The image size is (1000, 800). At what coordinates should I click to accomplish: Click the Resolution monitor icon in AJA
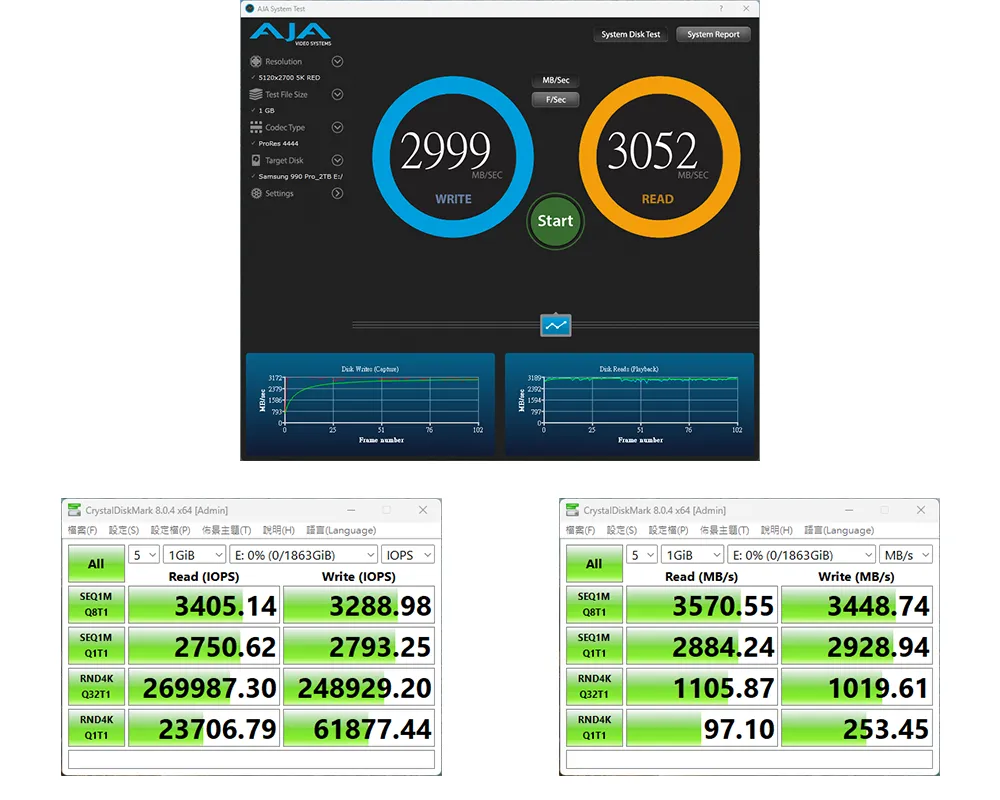[256, 62]
